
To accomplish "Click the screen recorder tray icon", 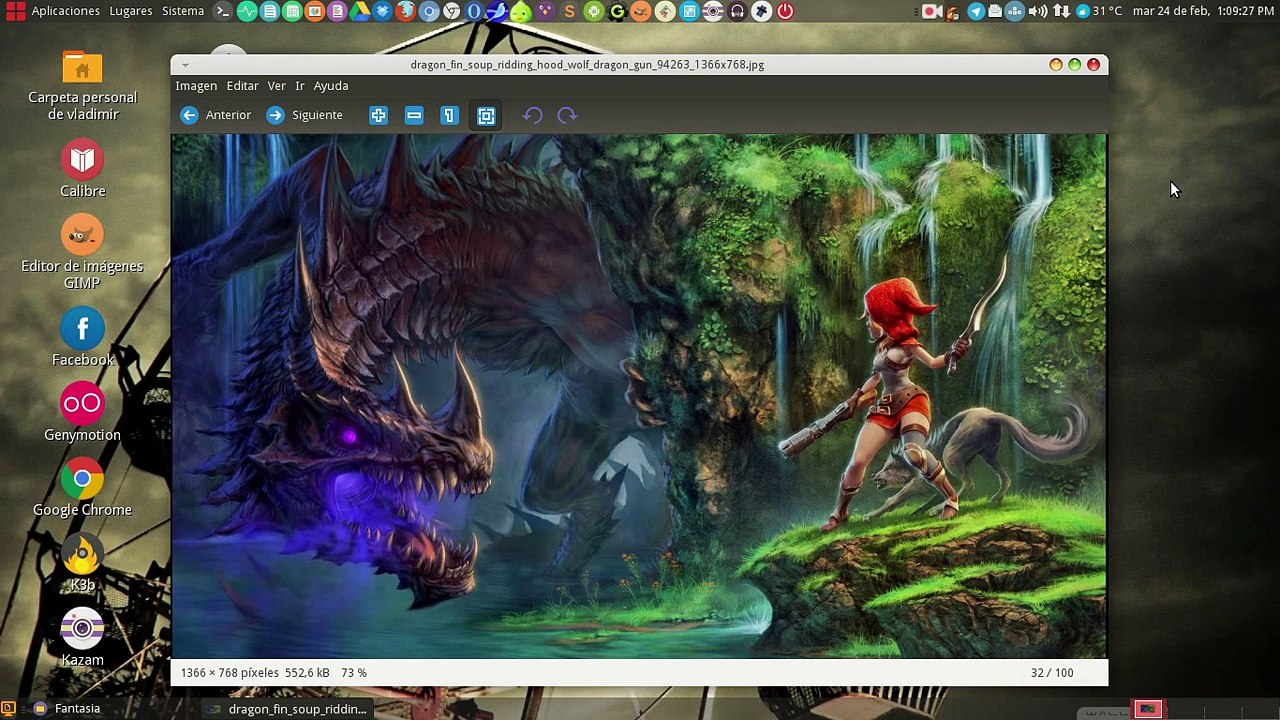I will click(933, 11).
